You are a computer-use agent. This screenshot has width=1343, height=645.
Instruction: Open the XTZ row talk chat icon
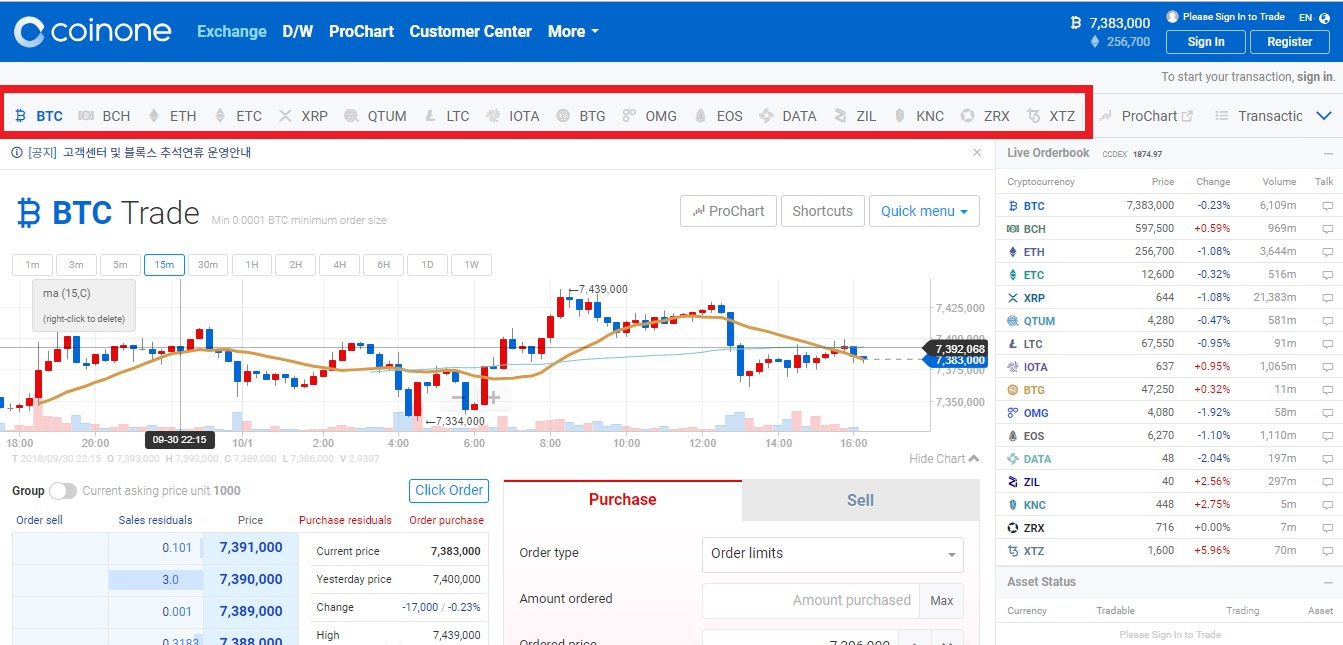point(1328,551)
